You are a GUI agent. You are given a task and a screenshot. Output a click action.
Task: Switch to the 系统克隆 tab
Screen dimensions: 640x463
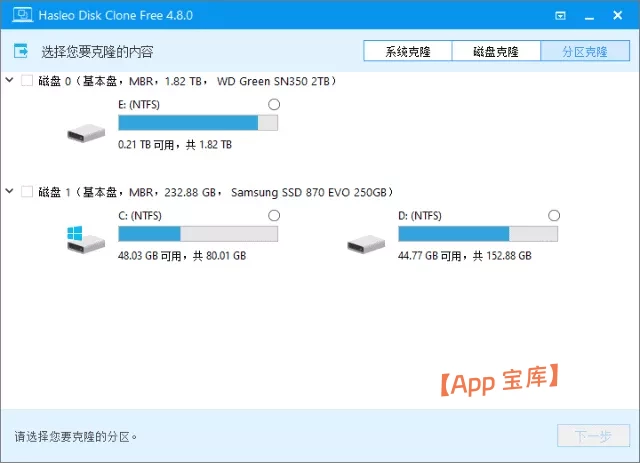pos(407,52)
